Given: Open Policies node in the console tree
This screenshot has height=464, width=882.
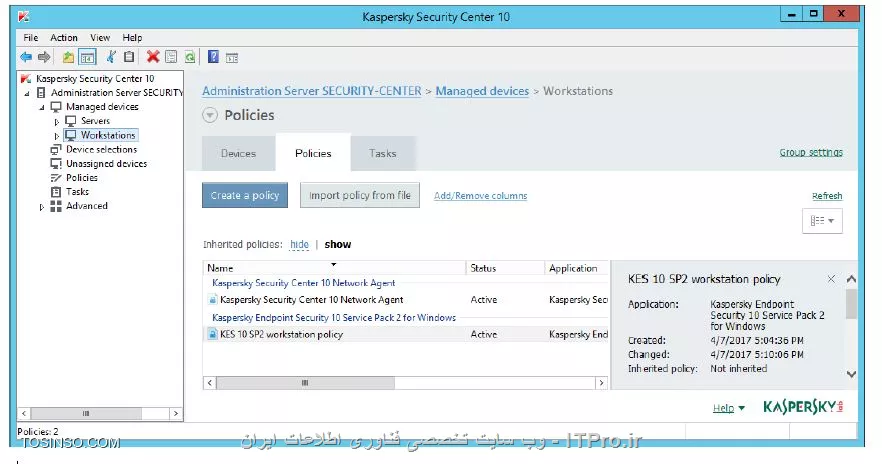Looking at the screenshot, I should coord(82,178).
